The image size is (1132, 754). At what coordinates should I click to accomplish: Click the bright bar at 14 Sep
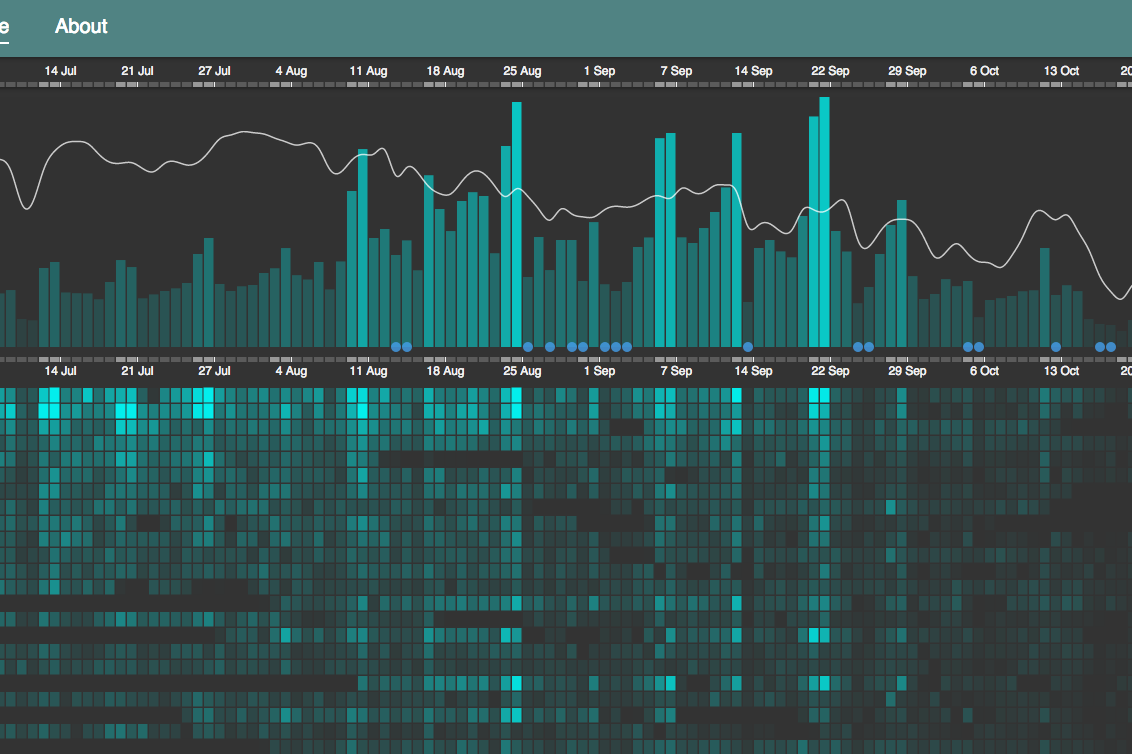(737, 240)
